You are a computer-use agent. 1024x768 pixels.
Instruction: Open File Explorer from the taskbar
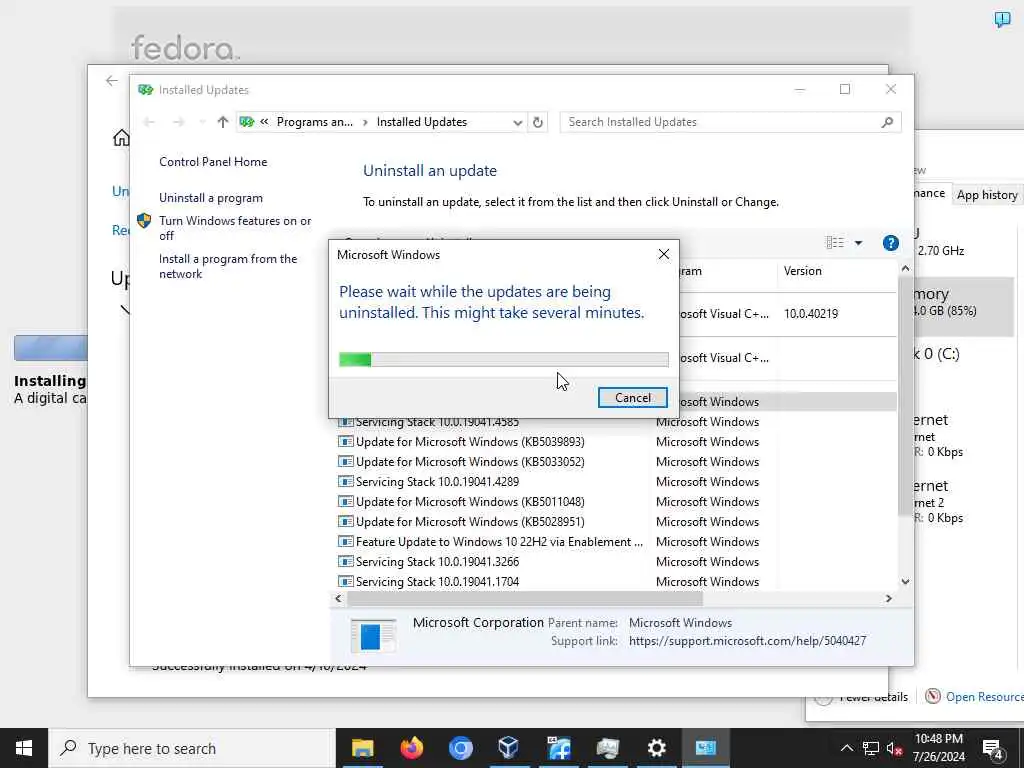coord(362,748)
